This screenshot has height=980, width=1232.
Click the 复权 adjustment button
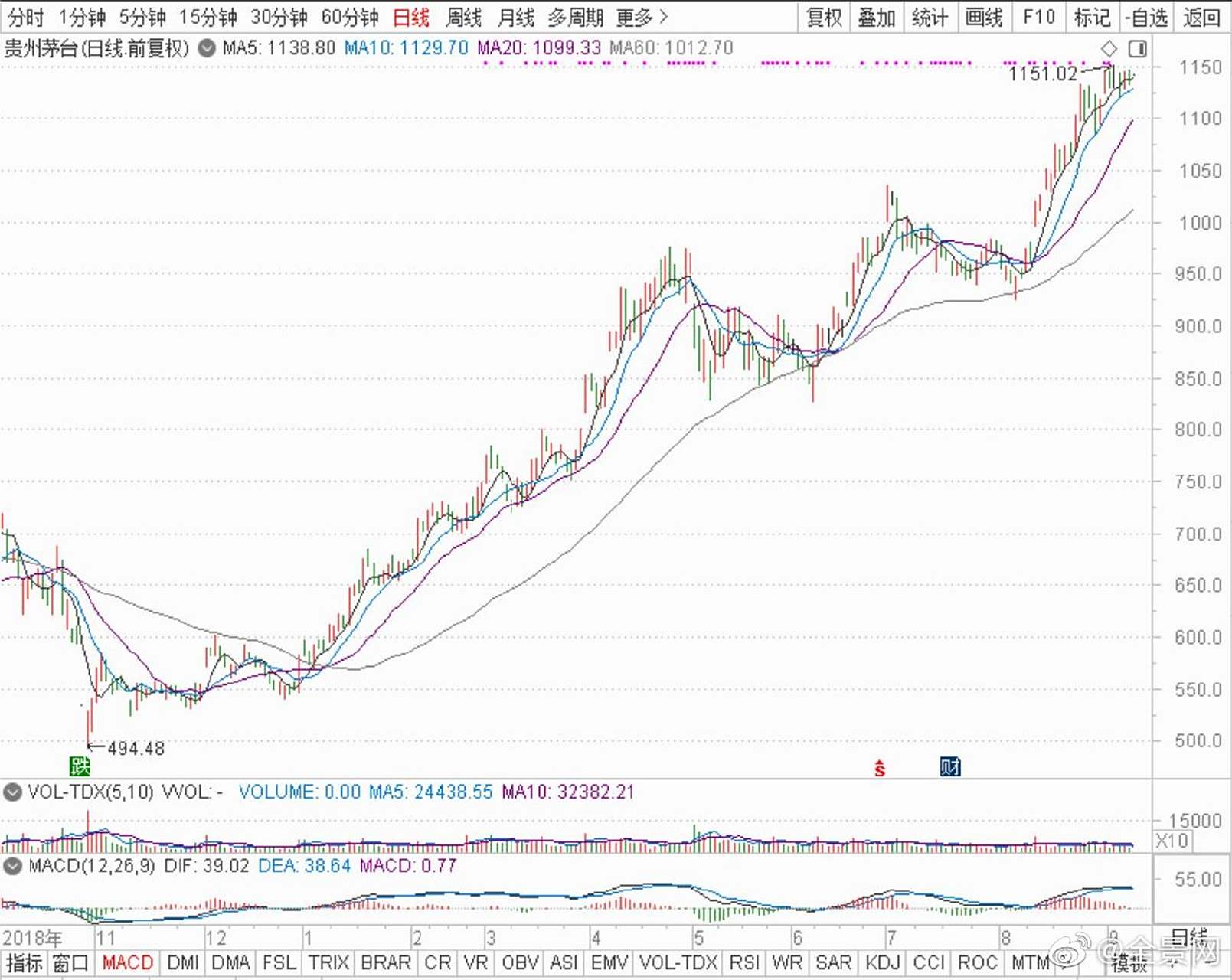pyautogui.click(x=825, y=17)
